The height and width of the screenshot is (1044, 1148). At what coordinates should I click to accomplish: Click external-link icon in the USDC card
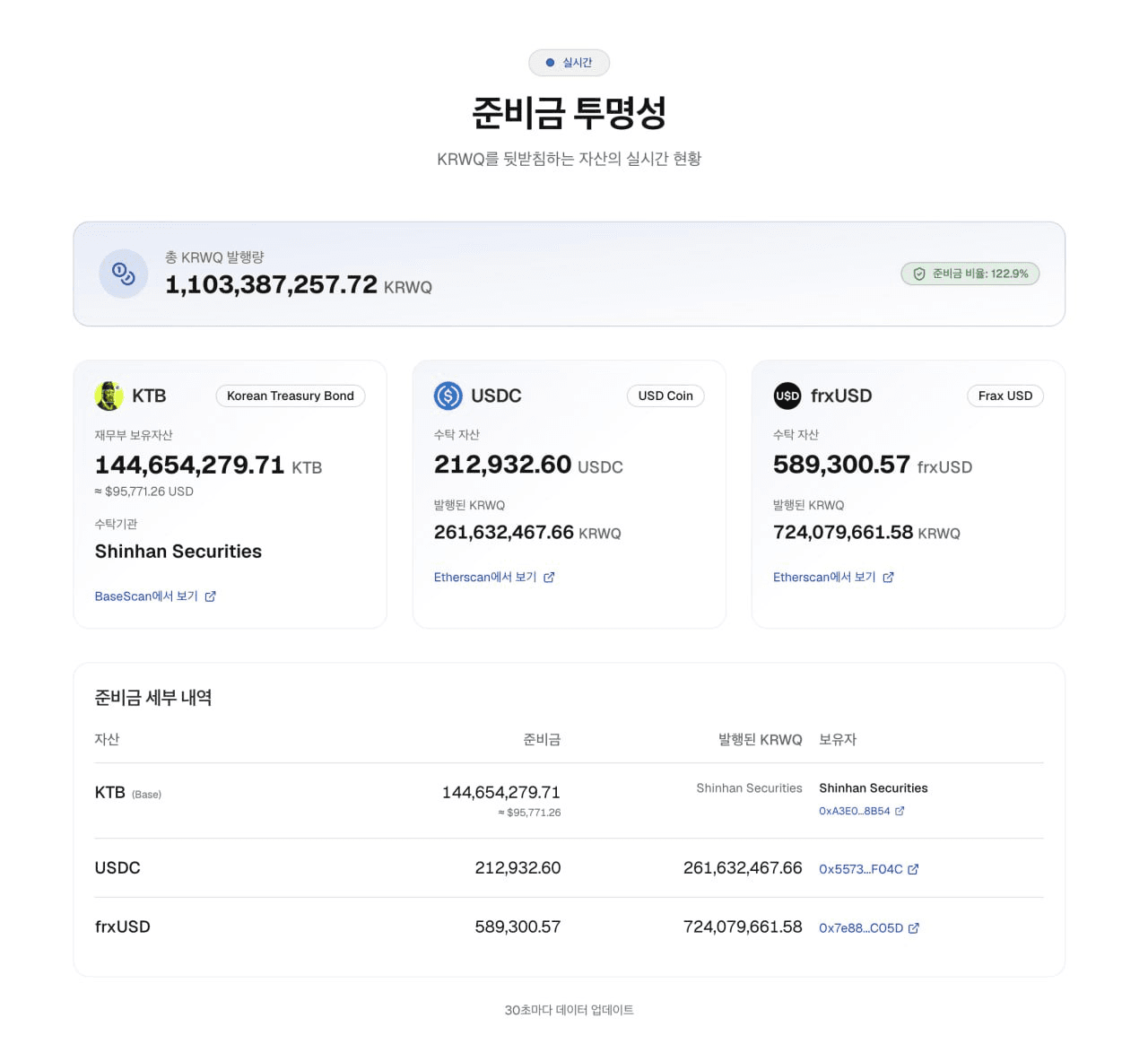[x=549, y=578]
